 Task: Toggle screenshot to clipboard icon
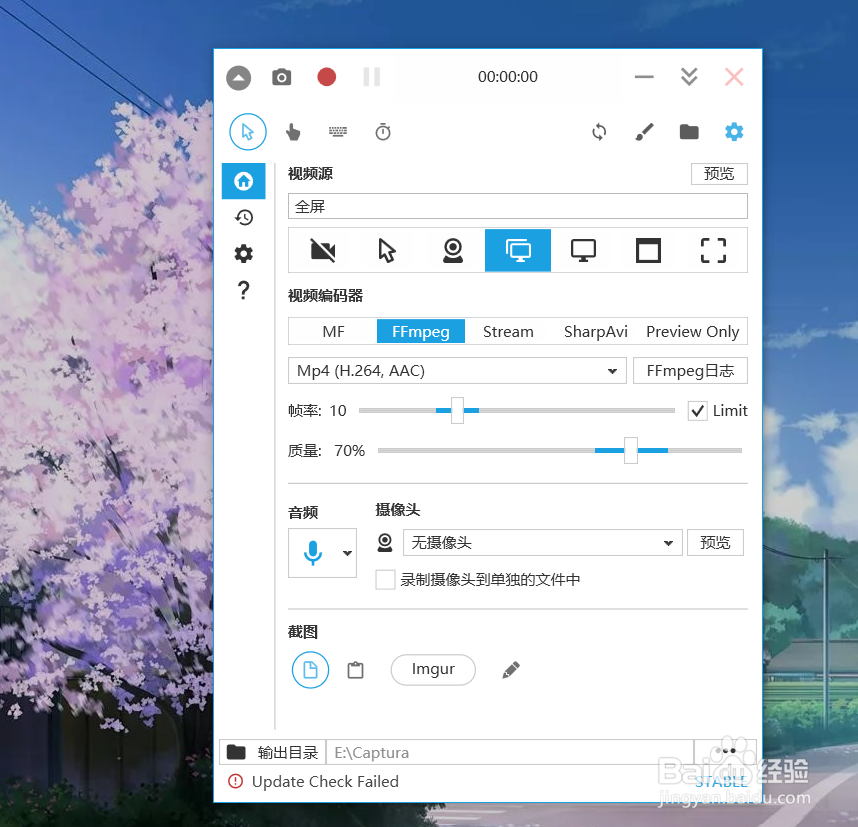pos(356,670)
